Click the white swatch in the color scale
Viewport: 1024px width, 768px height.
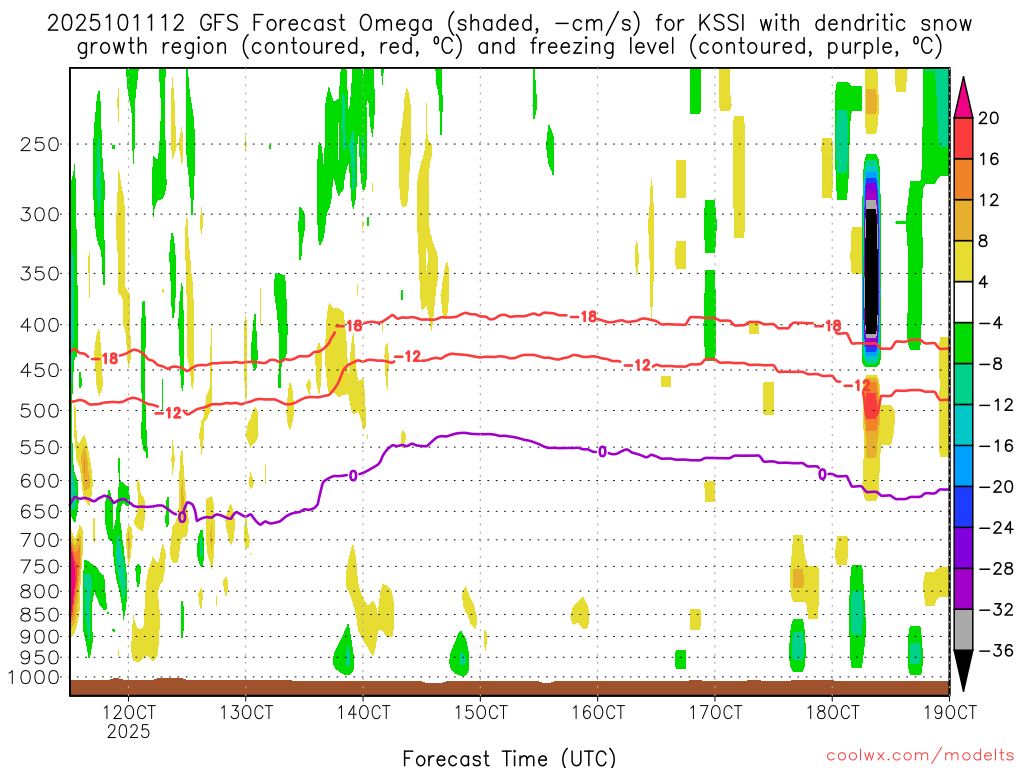coord(963,302)
